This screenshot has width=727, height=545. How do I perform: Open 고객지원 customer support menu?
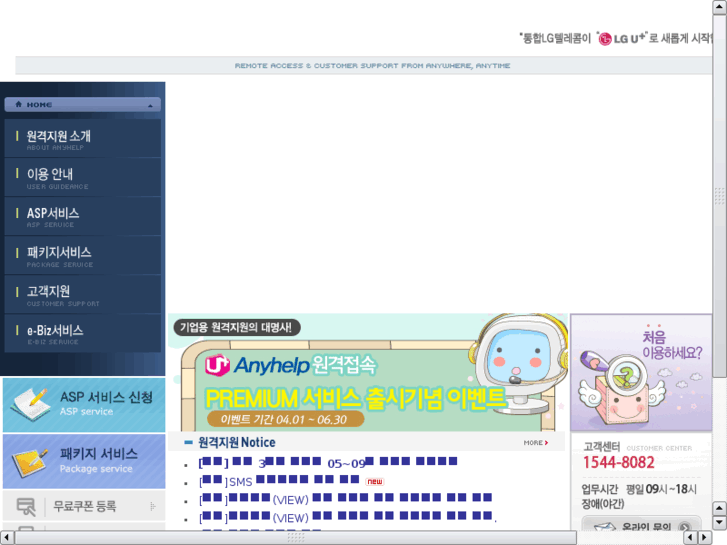83,295
